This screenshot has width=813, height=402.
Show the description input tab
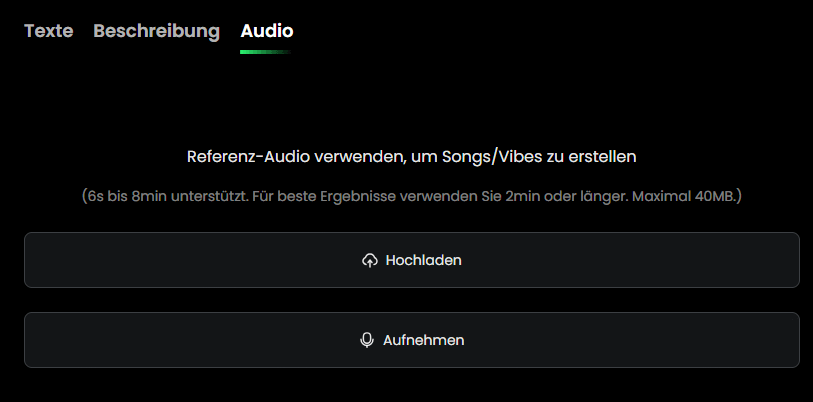pyautogui.click(x=156, y=30)
